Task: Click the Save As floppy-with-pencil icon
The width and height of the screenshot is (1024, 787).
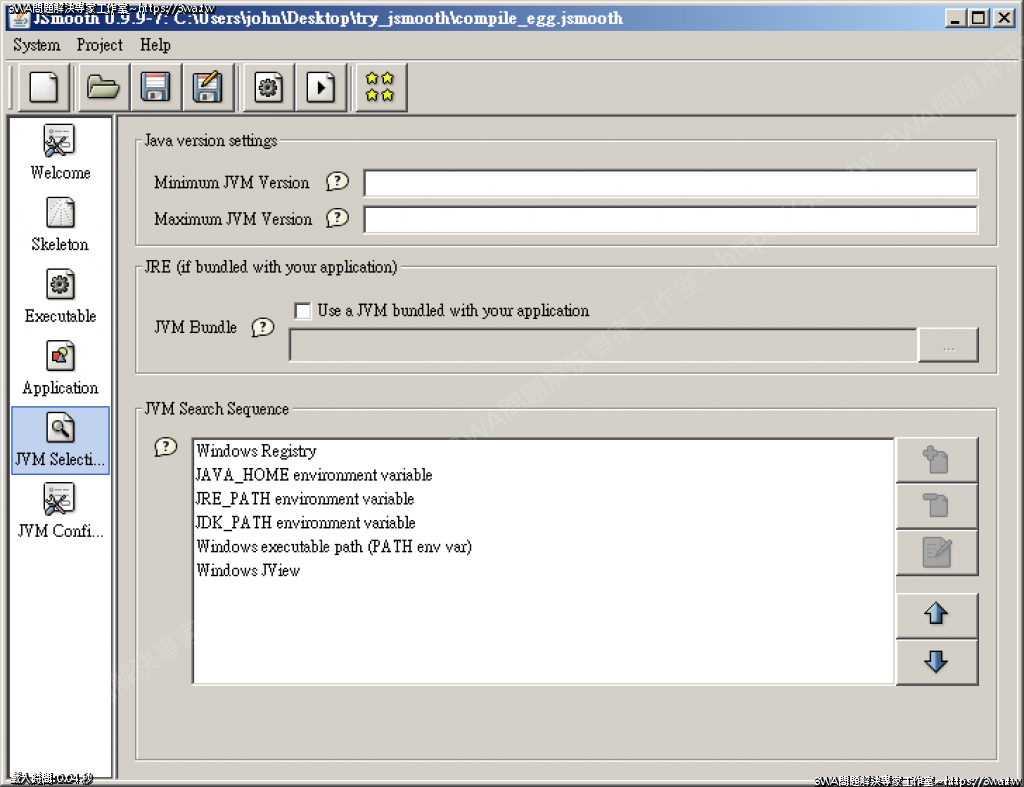Action: [x=208, y=88]
